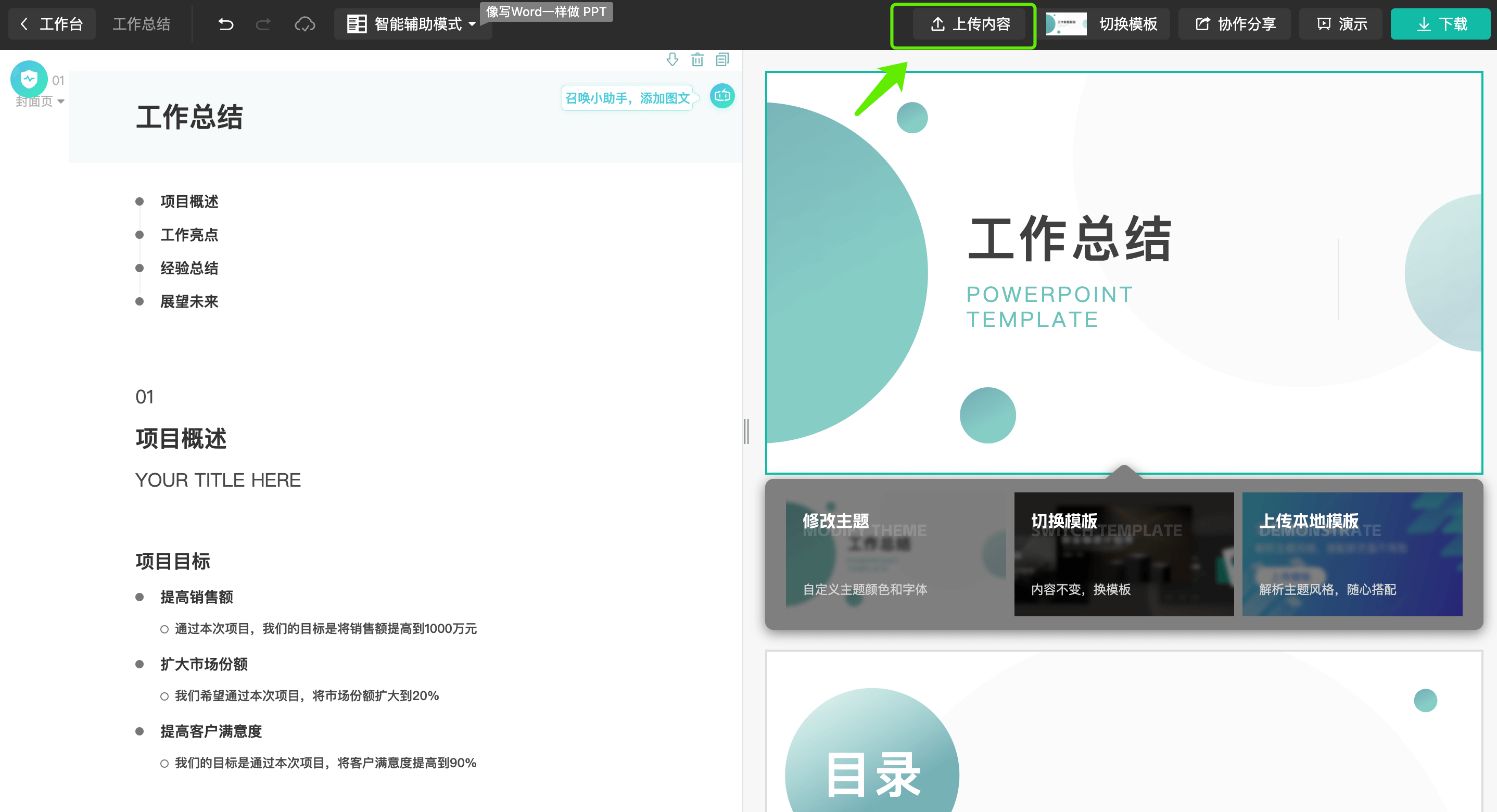Go back to 工作台
Screen dimensions: 1497x812
tap(51, 24)
